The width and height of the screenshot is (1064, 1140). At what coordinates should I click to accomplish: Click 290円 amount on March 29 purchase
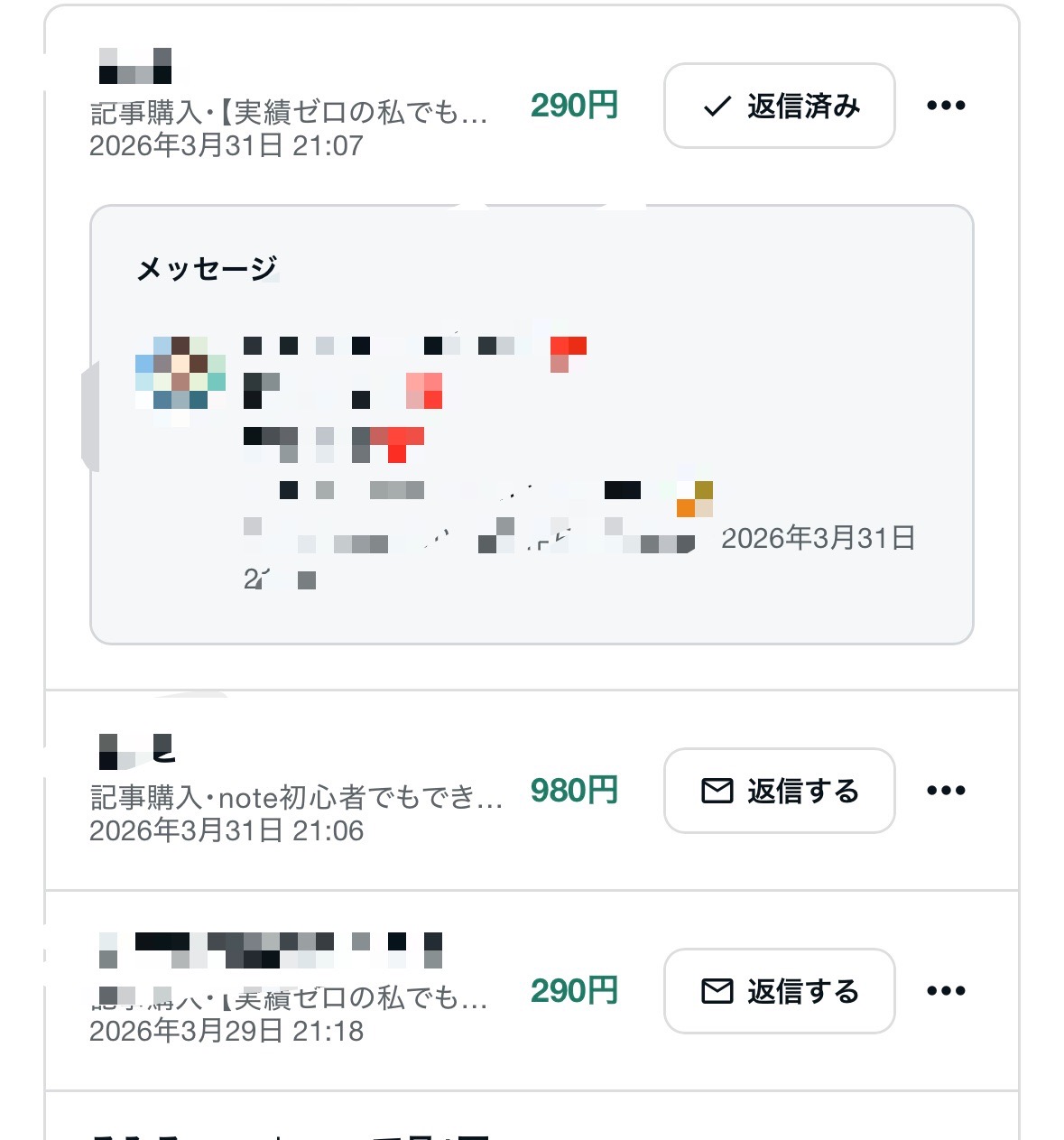pyautogui.click(x=574, y=991)
